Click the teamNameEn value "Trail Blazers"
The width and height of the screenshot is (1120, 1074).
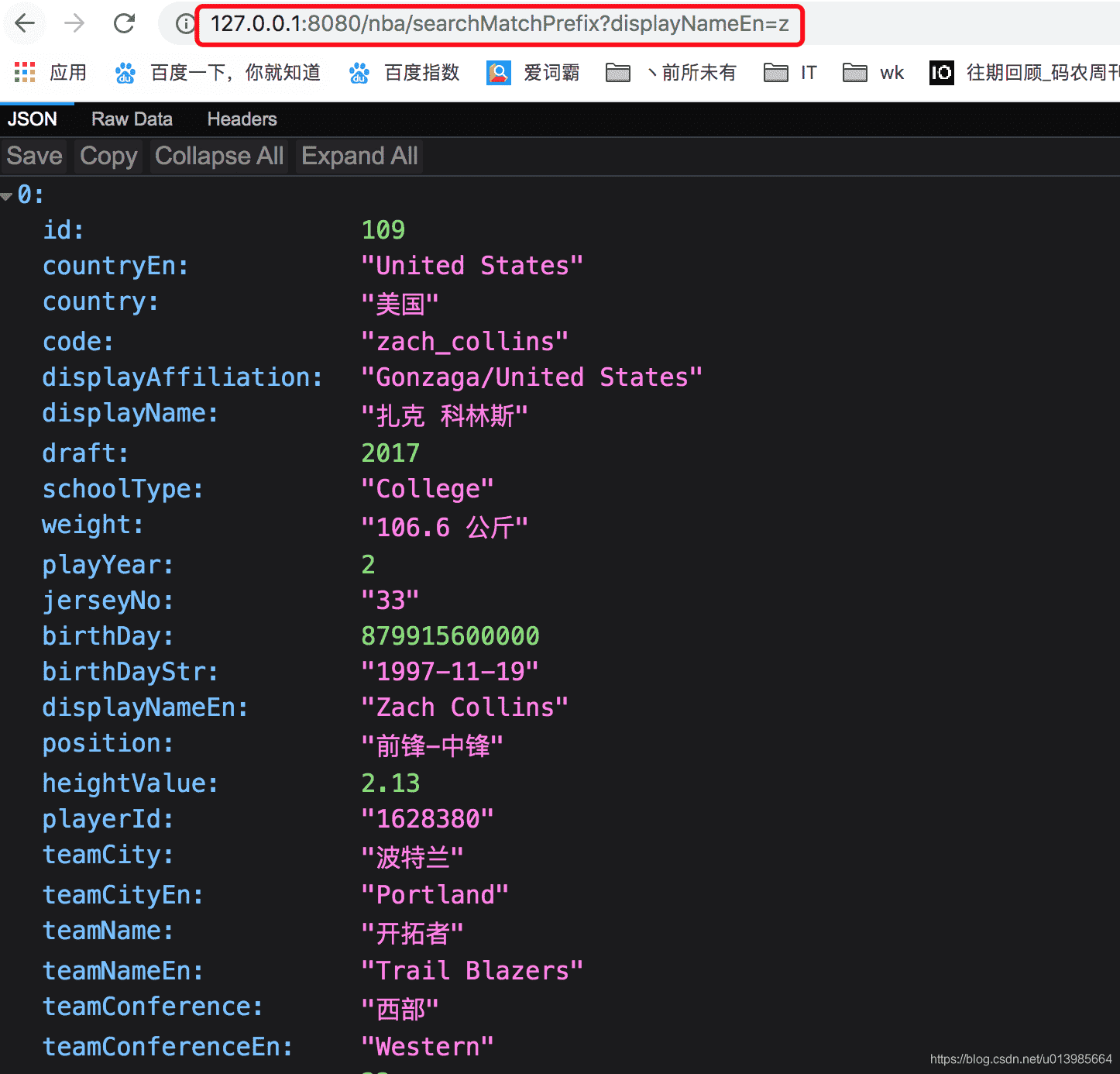coord(472,971)
